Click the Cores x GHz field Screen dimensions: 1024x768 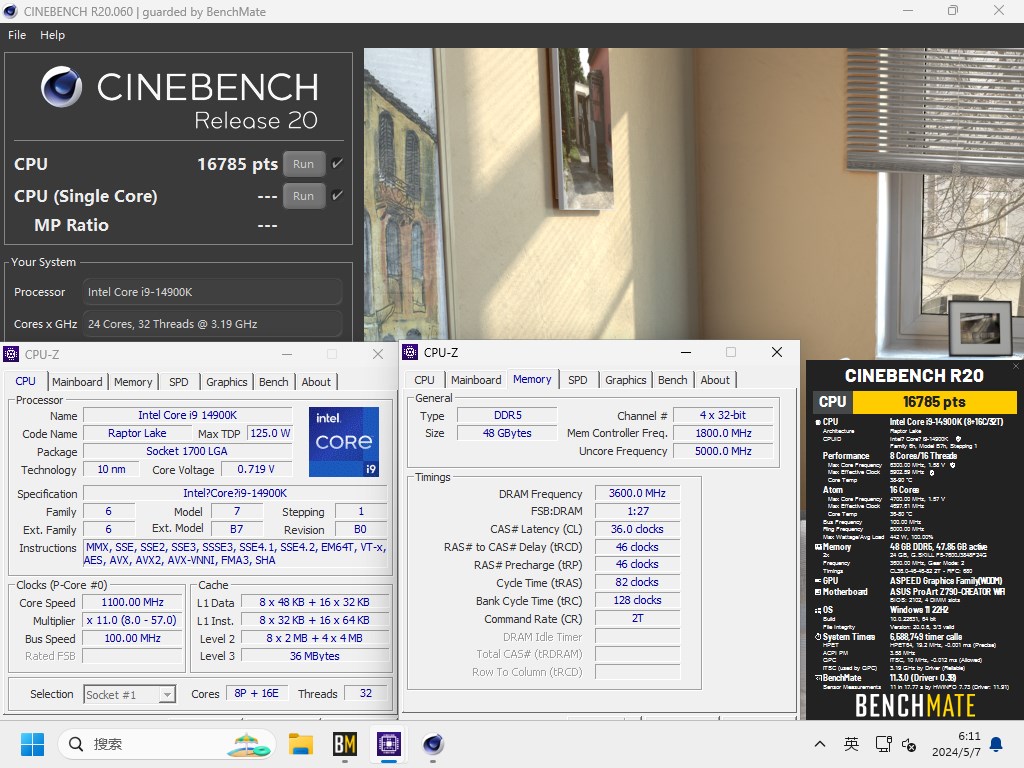[x=212, y=324]
